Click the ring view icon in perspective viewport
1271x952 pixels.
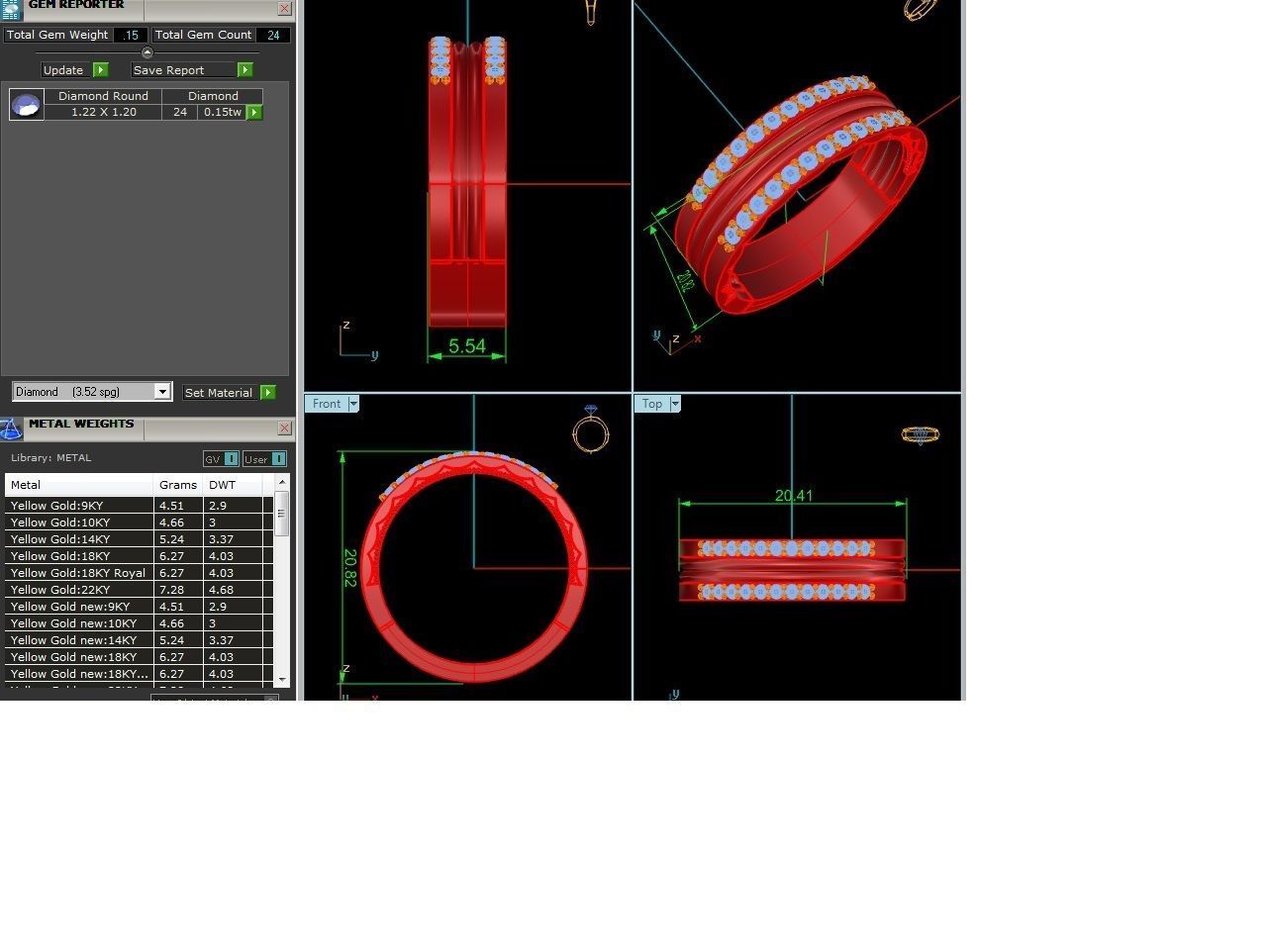pyautogui.click(x=921, y=9)
